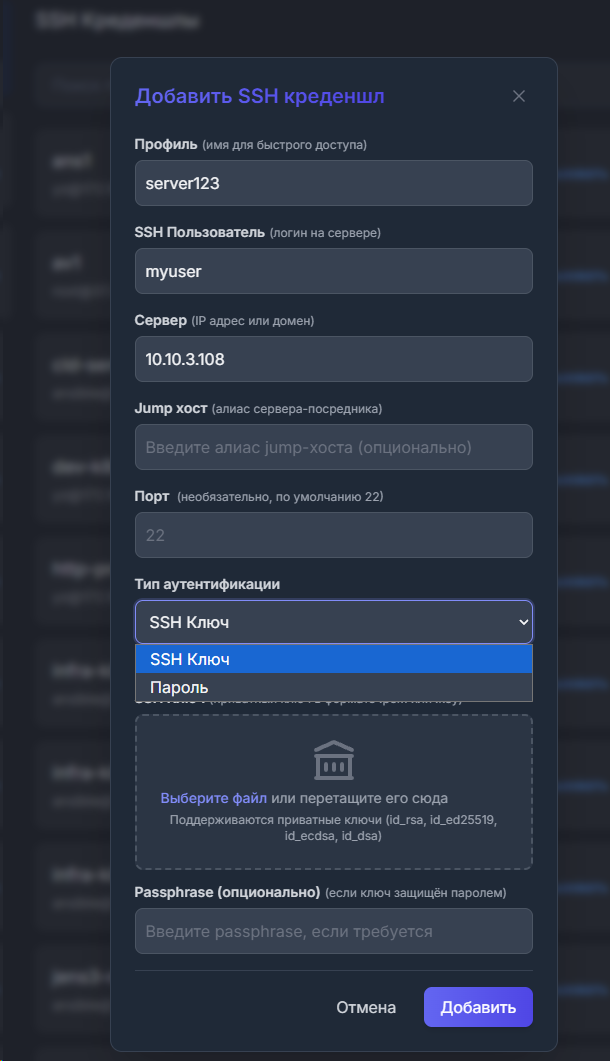
Task: Click the building upload icon in drop zone
Action: point(334,760)
